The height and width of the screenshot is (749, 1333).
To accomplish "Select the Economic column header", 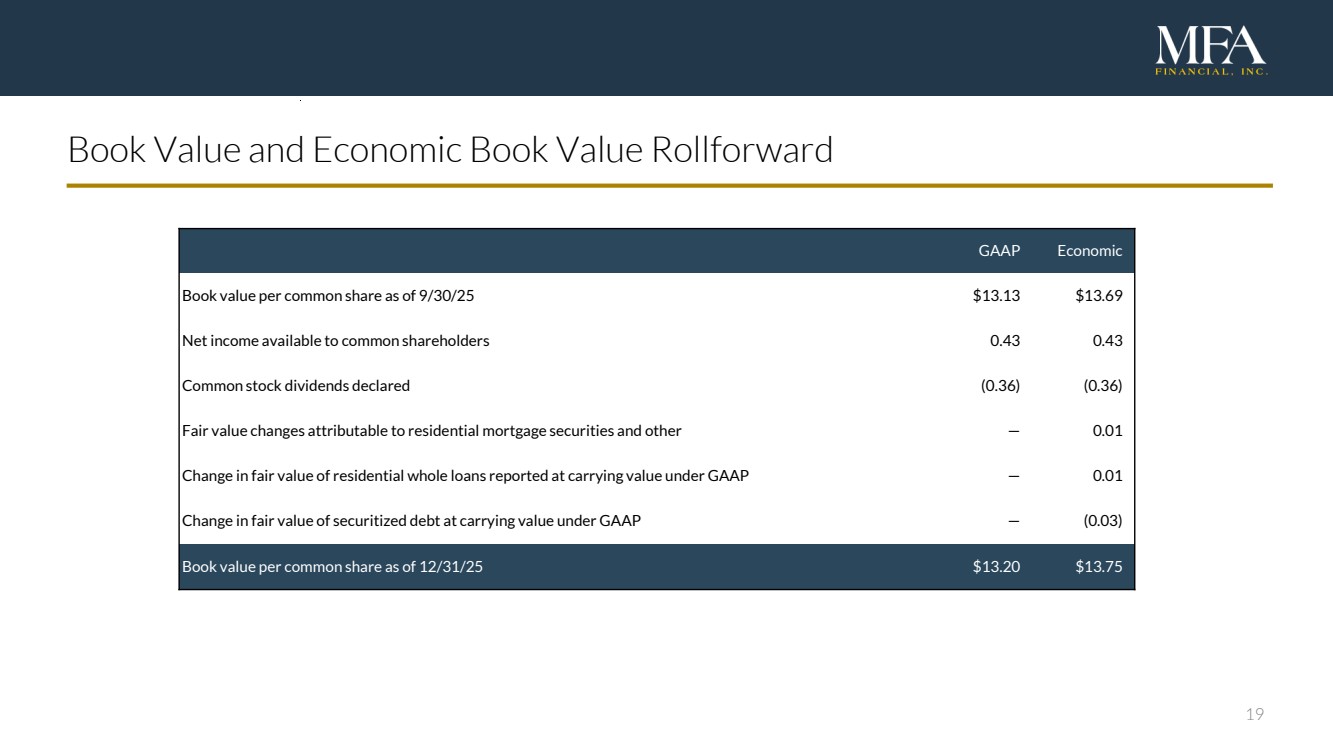I will point(1089,251).
